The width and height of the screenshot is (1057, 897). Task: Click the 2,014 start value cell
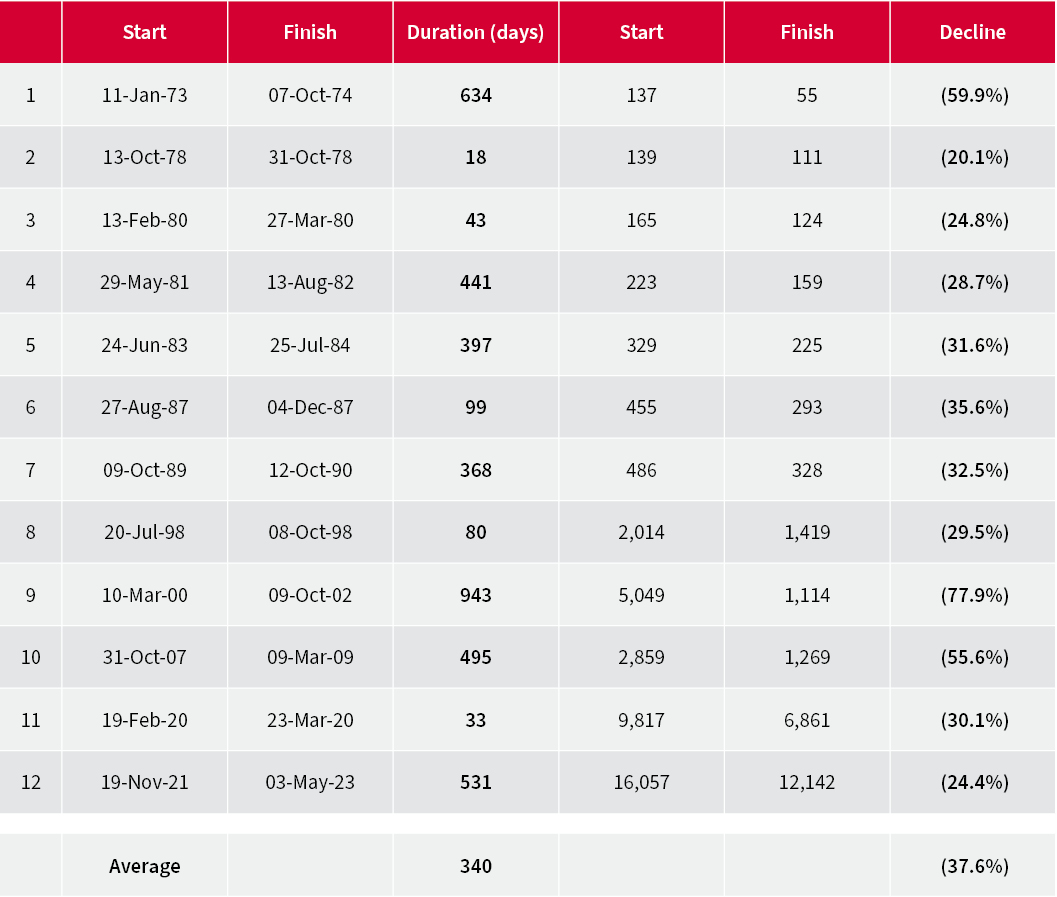[641, 532]
